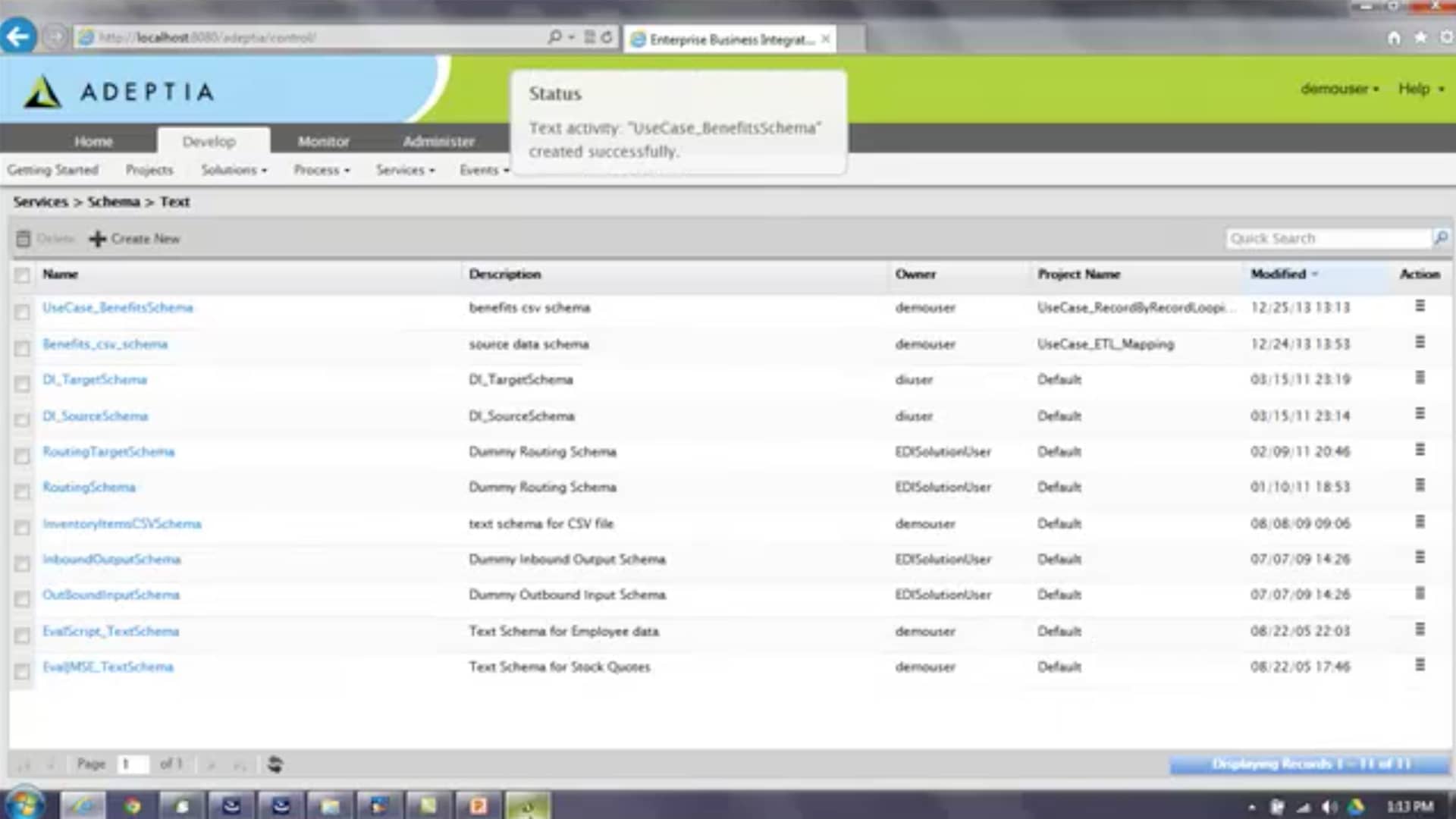Screen dimensions: 1456x819
Task: Check the select-all header checkbox
Action: [x=22, y=275]
